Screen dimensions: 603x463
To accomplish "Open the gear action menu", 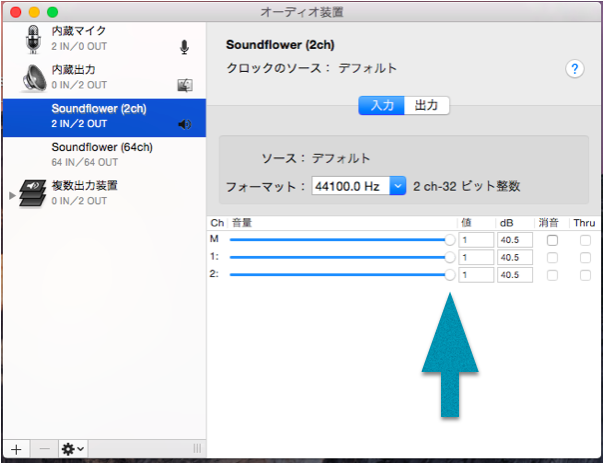I will 73,449.
